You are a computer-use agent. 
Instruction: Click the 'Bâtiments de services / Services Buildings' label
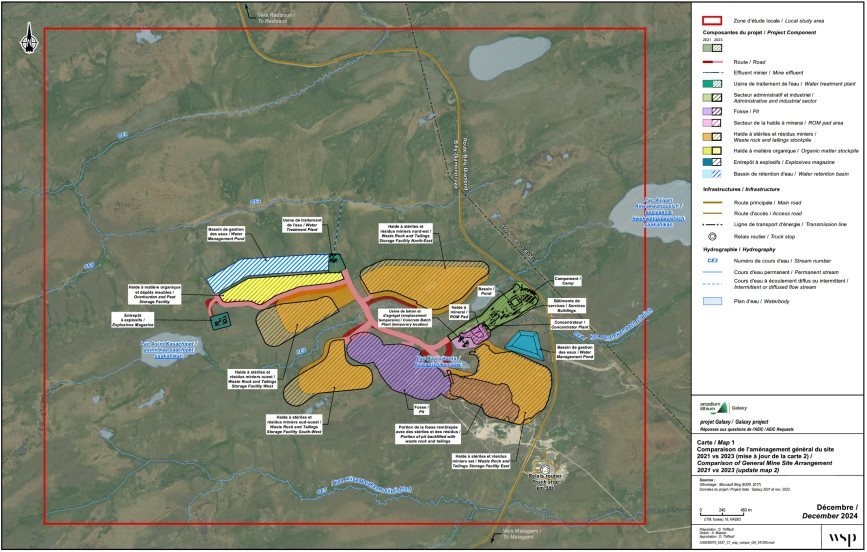tap(566, 305)
